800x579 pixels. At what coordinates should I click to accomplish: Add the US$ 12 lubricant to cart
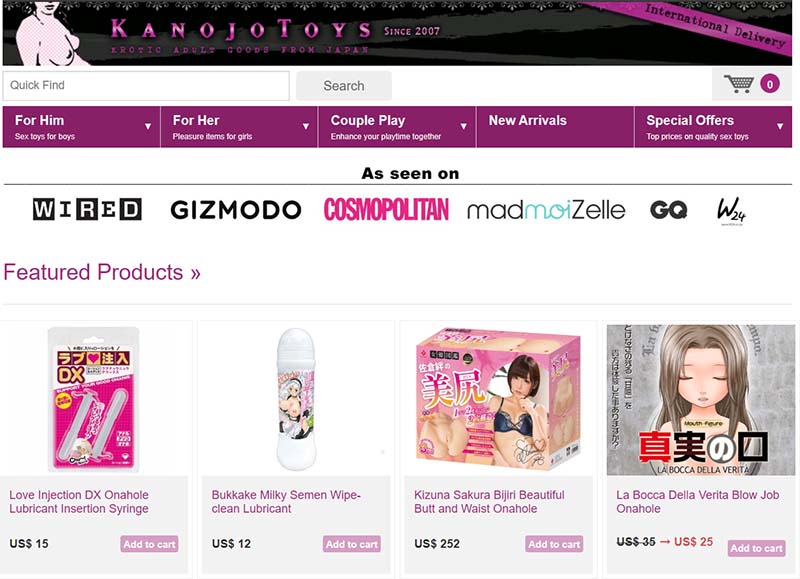click(x=352, y=544)
